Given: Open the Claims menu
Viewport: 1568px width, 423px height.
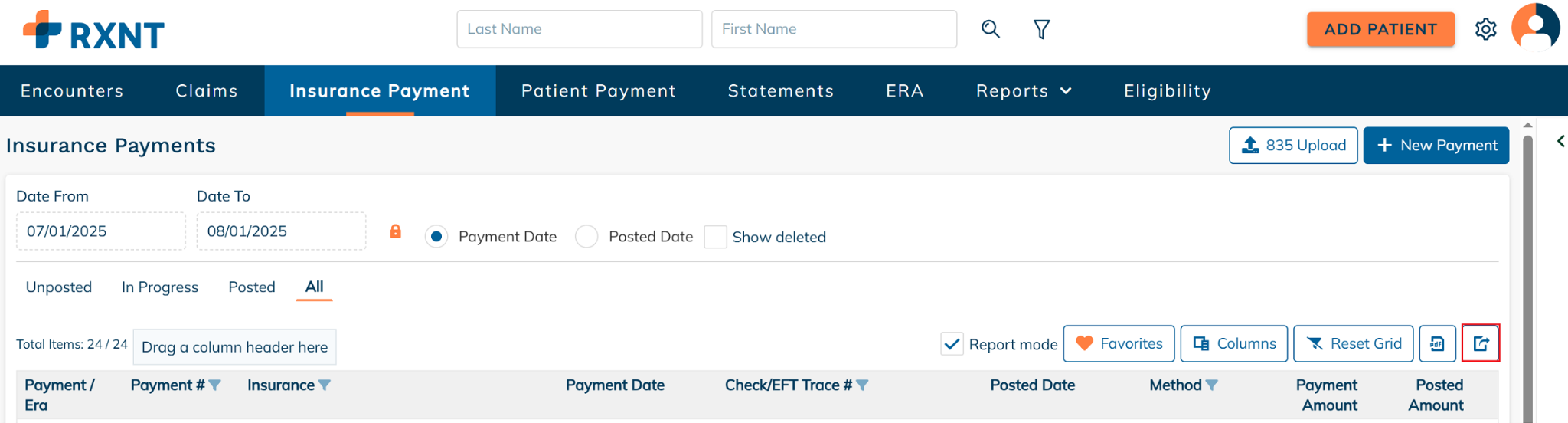Looking at the screenshot, I should click(207, 91).
